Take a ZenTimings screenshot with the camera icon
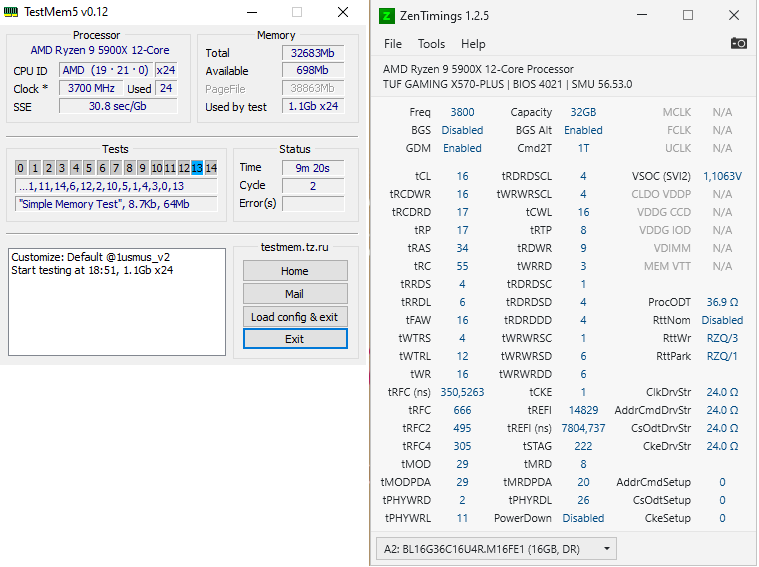 pos(739,44)
